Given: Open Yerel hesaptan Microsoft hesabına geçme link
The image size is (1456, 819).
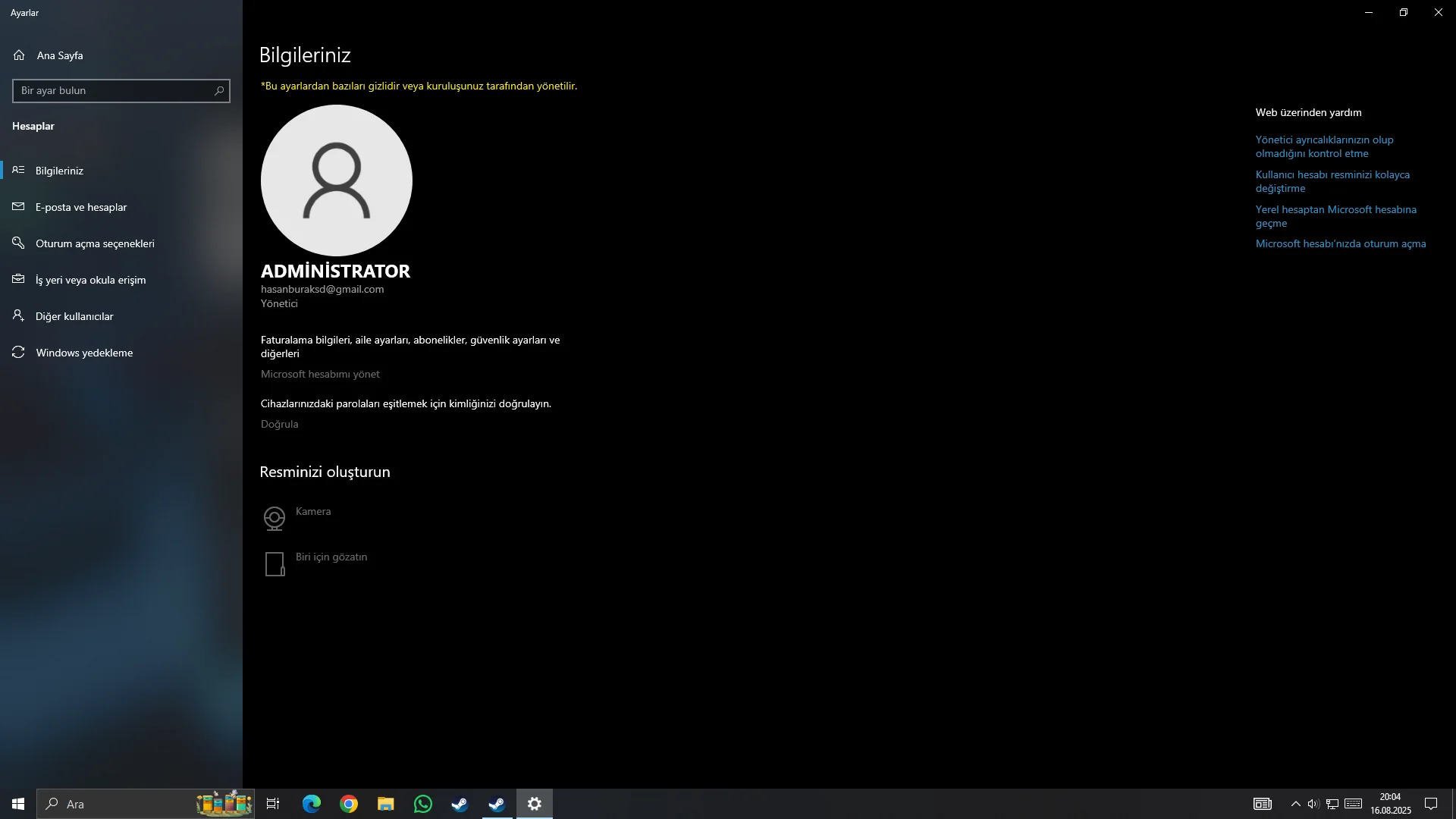Looking at the screenshot, I should pyautogui.click(x=1335, y=216).
